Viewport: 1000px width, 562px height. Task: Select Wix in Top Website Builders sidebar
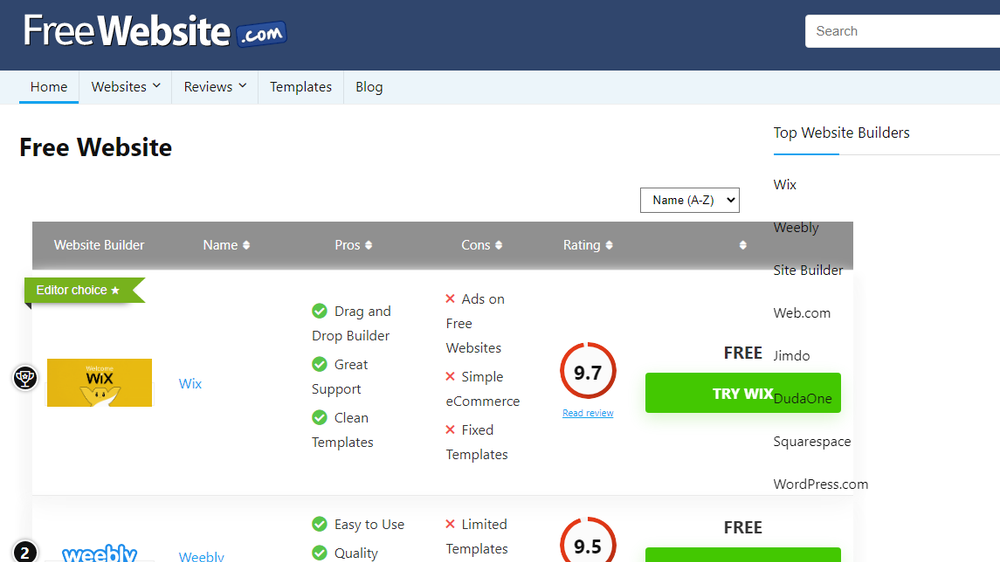point(784,184)
